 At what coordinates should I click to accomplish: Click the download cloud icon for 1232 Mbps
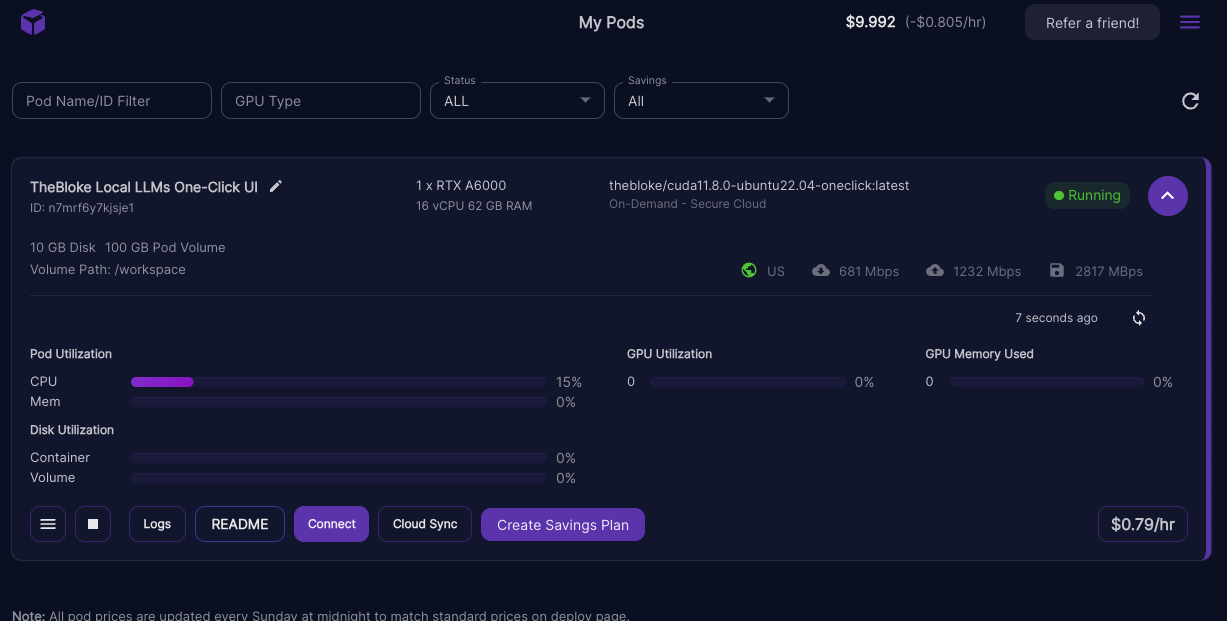click(x=935, y=271)
